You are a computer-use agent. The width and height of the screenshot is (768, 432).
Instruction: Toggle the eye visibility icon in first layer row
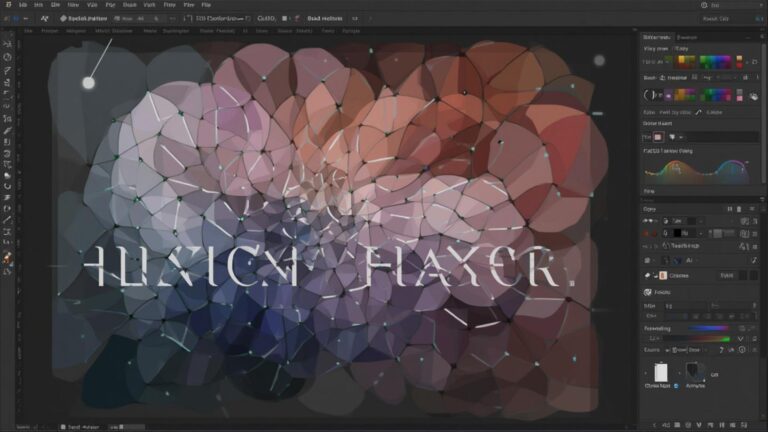pos(648,221)
